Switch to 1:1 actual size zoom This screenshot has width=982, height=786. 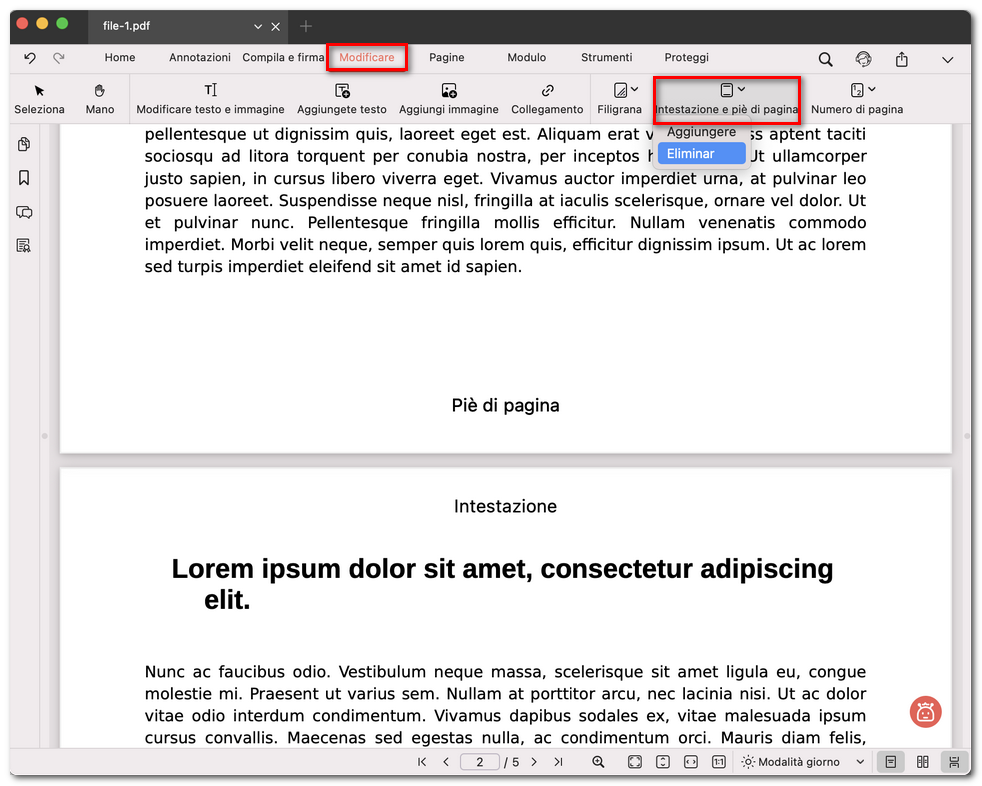(718, 761)
